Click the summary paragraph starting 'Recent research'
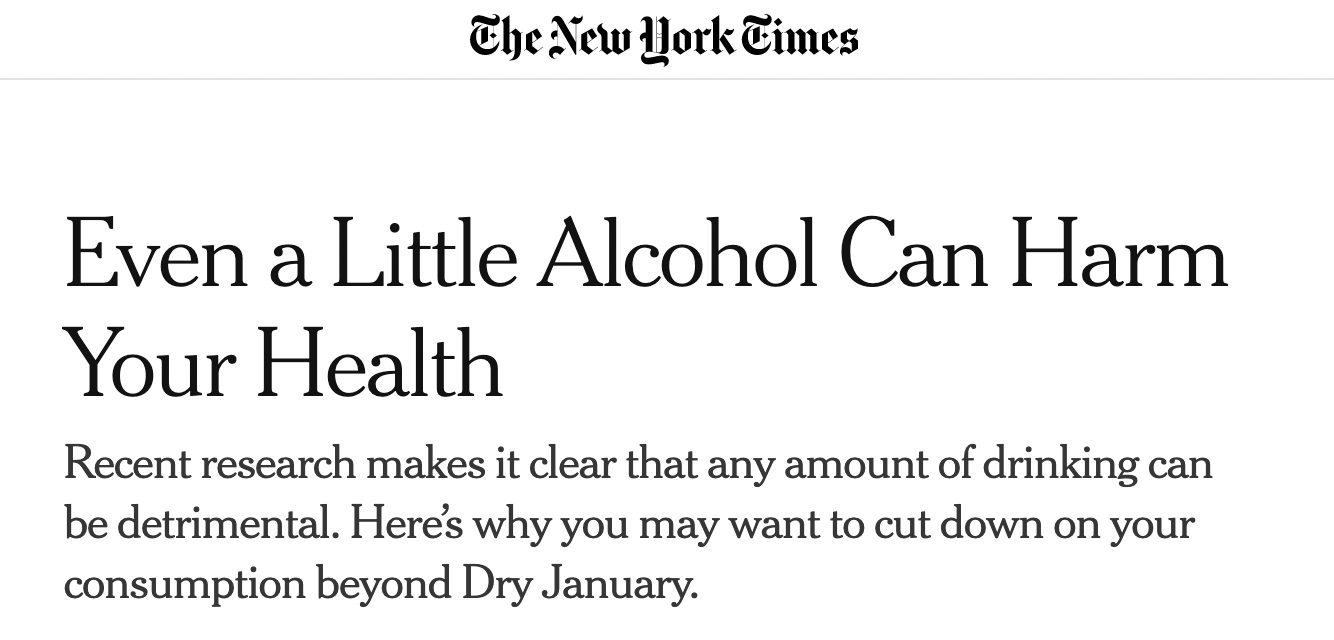This screenshot has width=1334, height=640. pyautogui.click(x=638, y=524)
